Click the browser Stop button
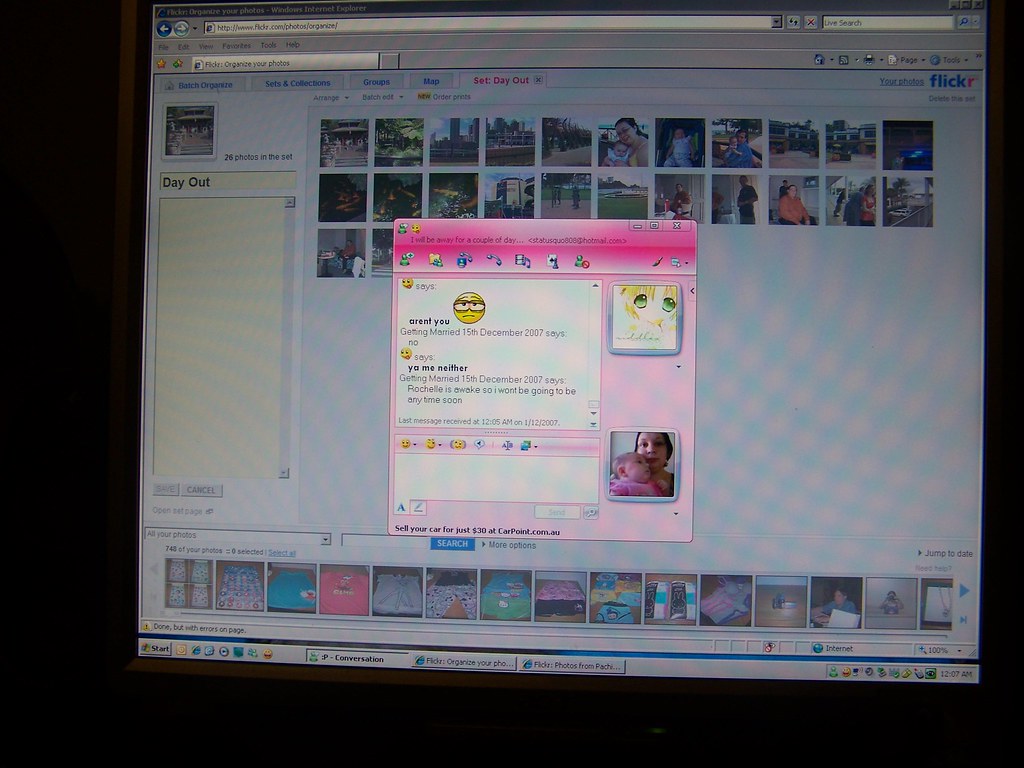The height and width of the screenshot is (768, 1024). (x=810, y=22)
